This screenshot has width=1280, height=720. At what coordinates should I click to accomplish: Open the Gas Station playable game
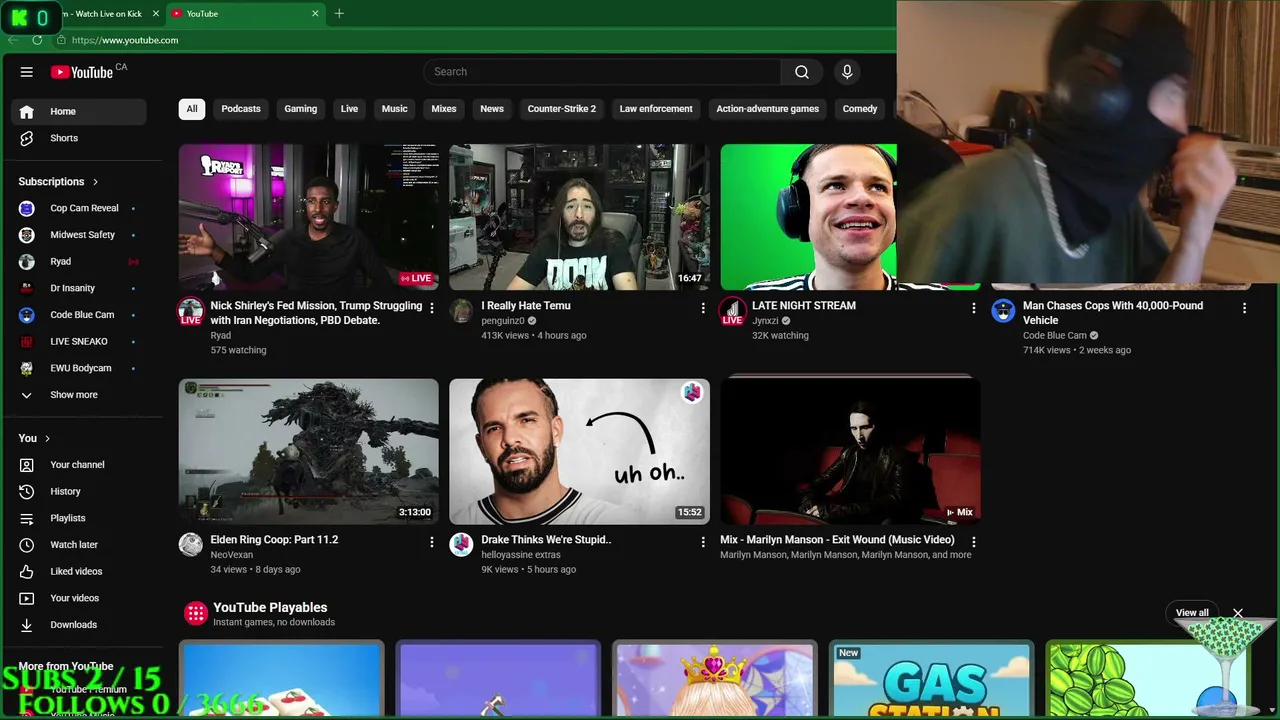(931, 680)
